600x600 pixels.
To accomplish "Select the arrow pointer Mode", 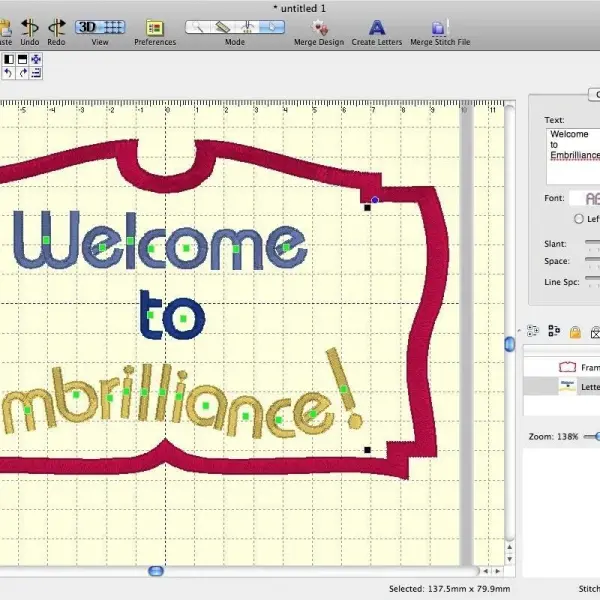I will pyautogui.click(x=272, y=27).
